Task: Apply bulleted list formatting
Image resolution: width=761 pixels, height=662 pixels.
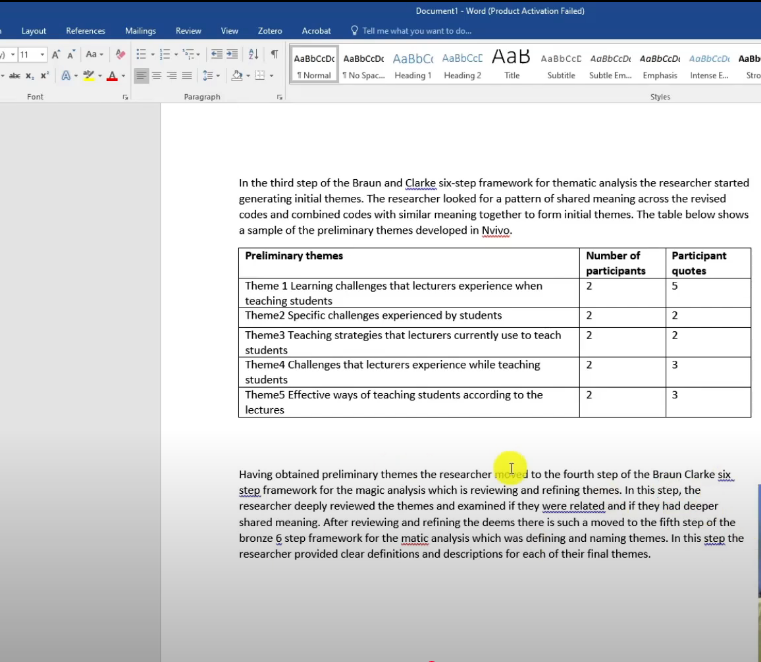Action: click(x=141, y=54)
